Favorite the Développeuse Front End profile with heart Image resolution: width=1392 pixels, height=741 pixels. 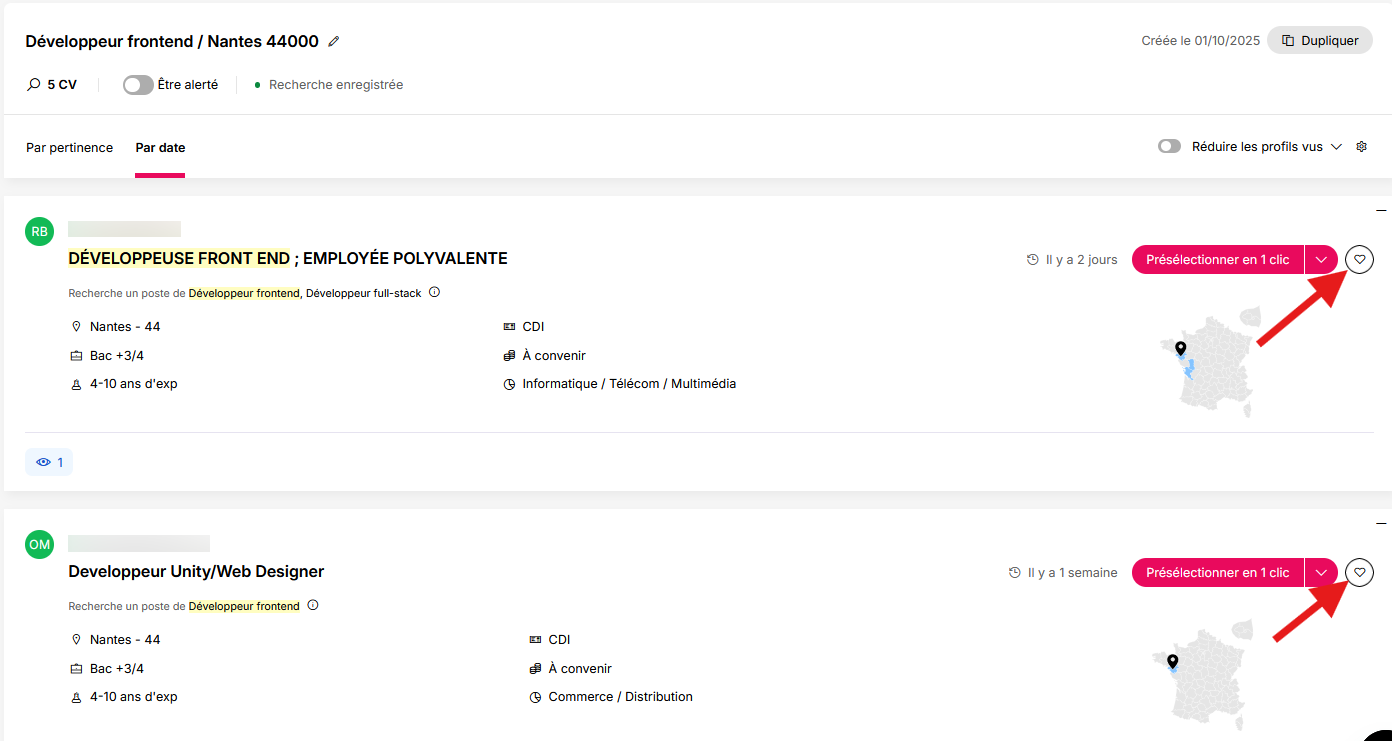click(1359, 259)
